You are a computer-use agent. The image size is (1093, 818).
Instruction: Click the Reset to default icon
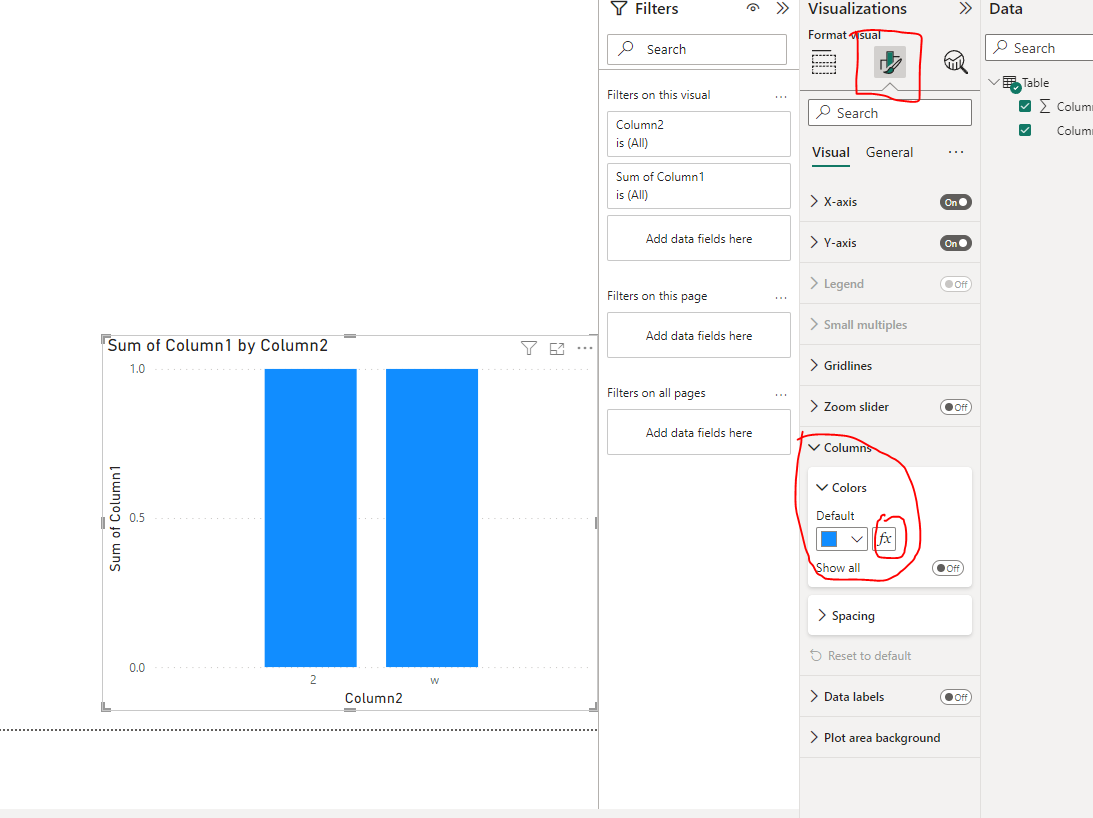[x=816, y=656]
